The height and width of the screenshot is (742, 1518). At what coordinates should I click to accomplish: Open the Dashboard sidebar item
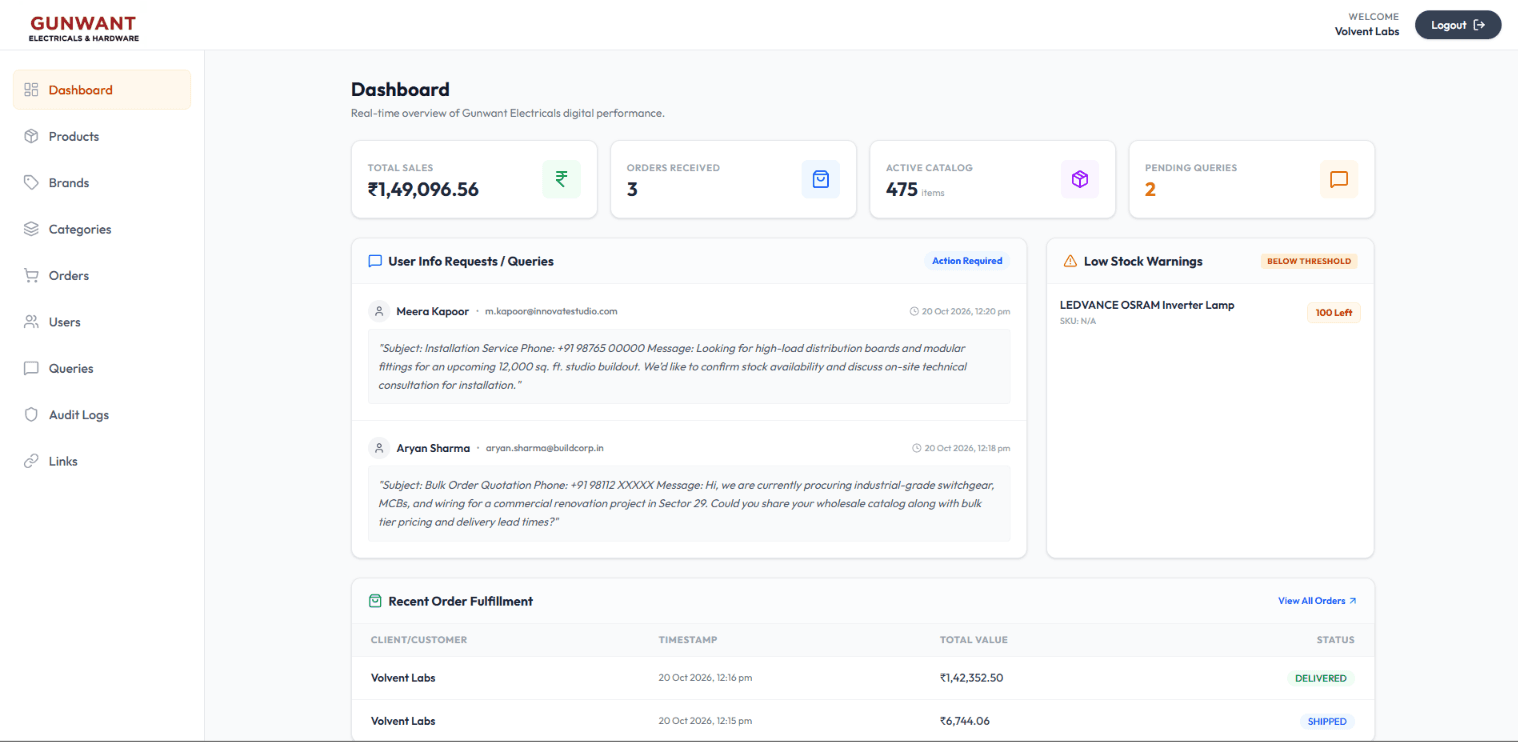[x=102, y=90]
